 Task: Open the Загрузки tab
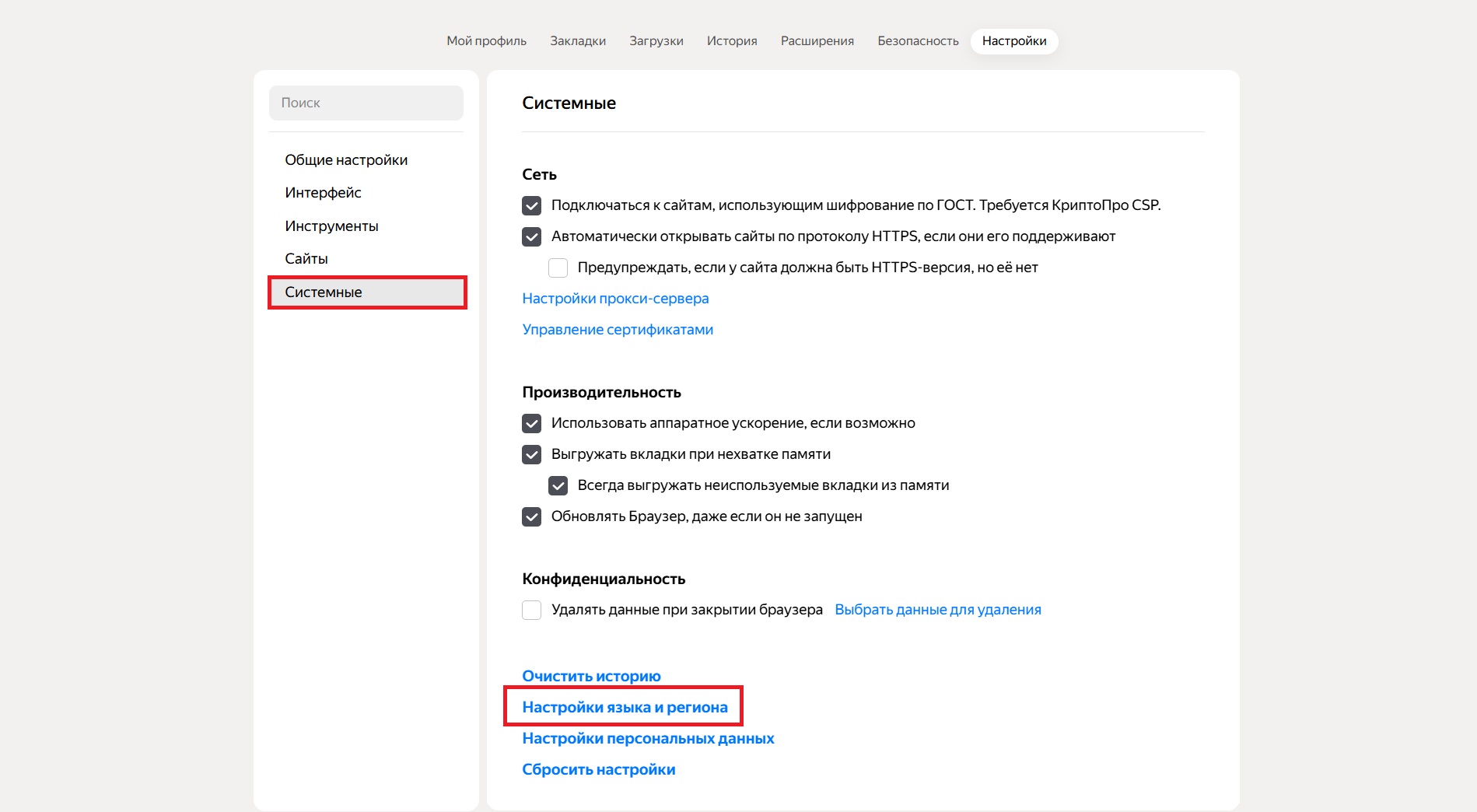tap(656, 41)
